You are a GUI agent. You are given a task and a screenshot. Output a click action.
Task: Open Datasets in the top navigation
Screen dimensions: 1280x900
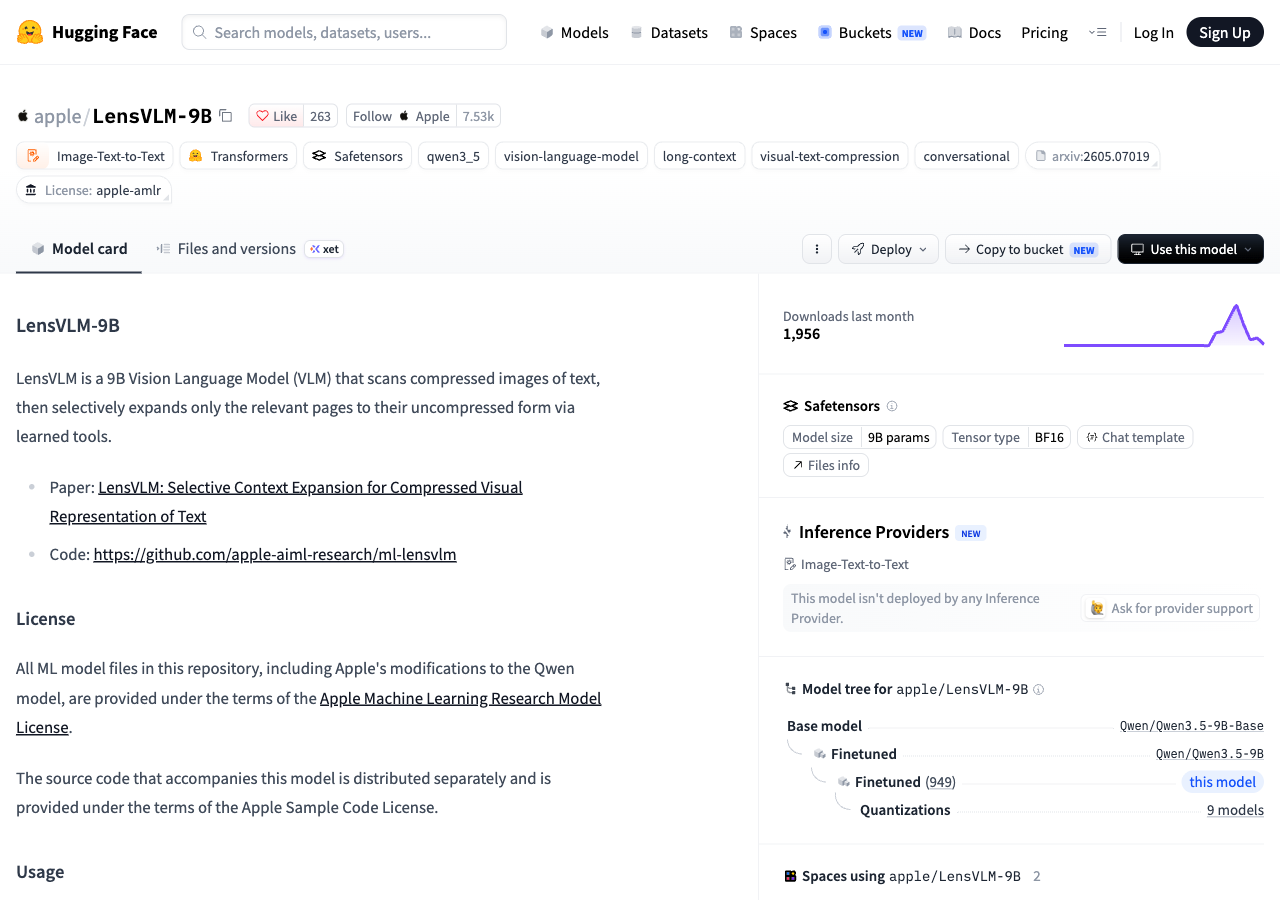pos(668,32)
